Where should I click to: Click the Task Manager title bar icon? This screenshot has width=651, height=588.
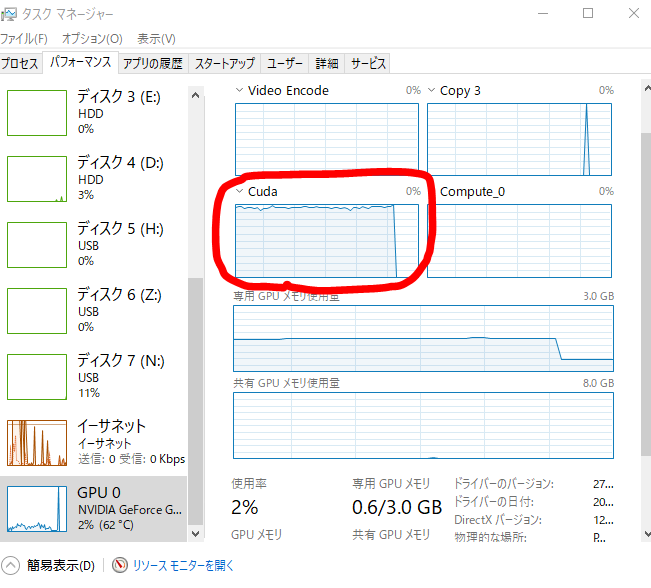tap(9, 14)
